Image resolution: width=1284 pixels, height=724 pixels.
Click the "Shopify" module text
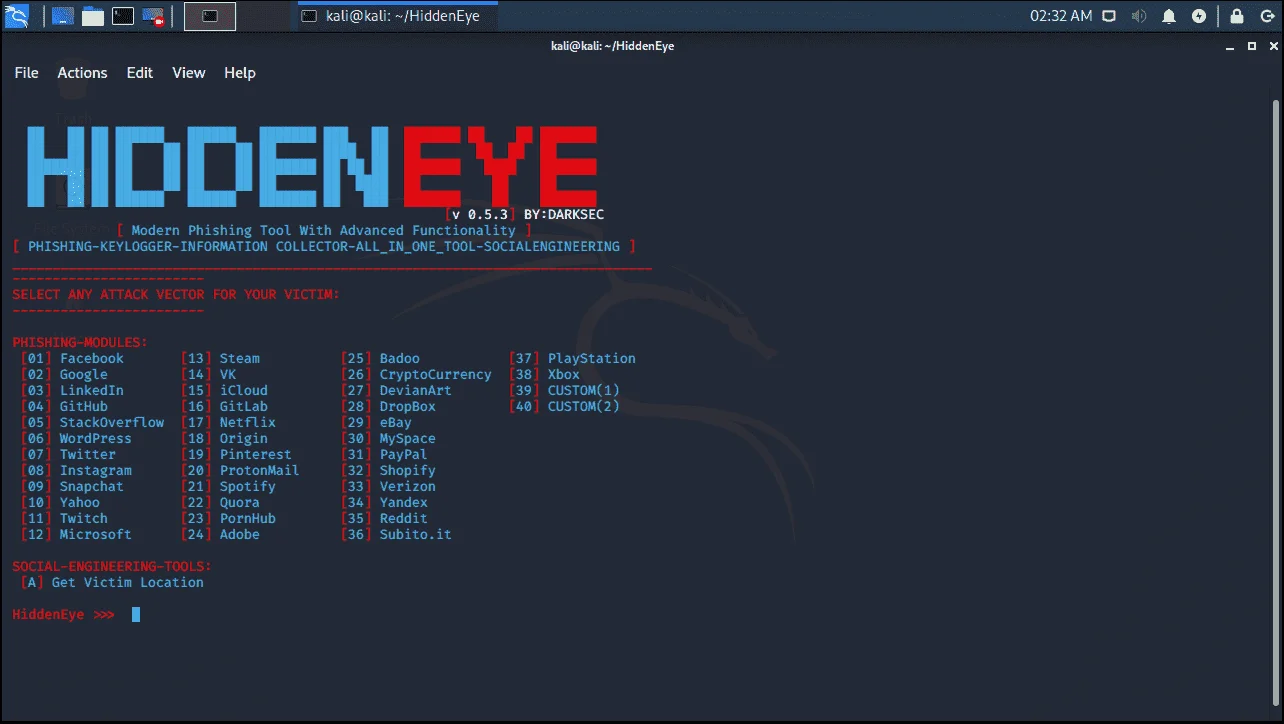click(408, 471)
